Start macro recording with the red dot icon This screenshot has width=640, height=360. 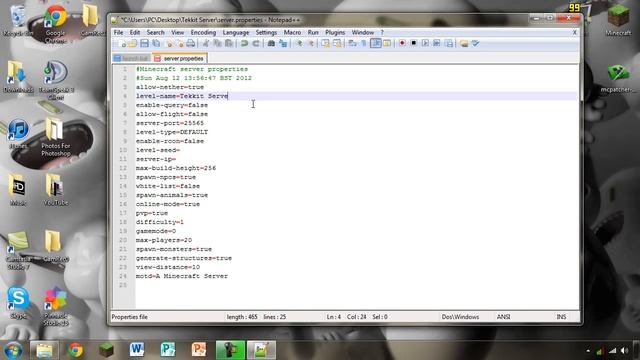tap(402, 43)
